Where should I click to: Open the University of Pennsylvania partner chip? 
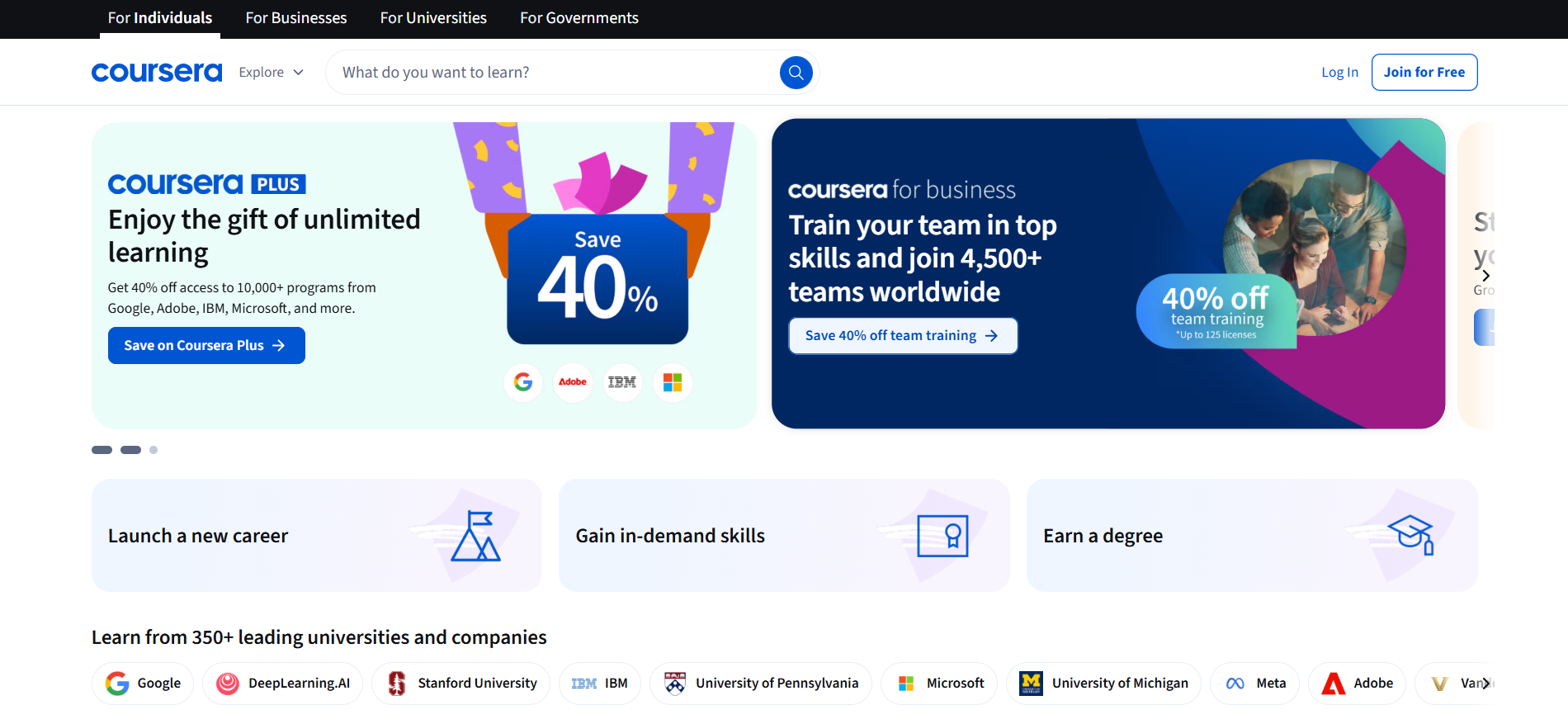click(761, 684)
